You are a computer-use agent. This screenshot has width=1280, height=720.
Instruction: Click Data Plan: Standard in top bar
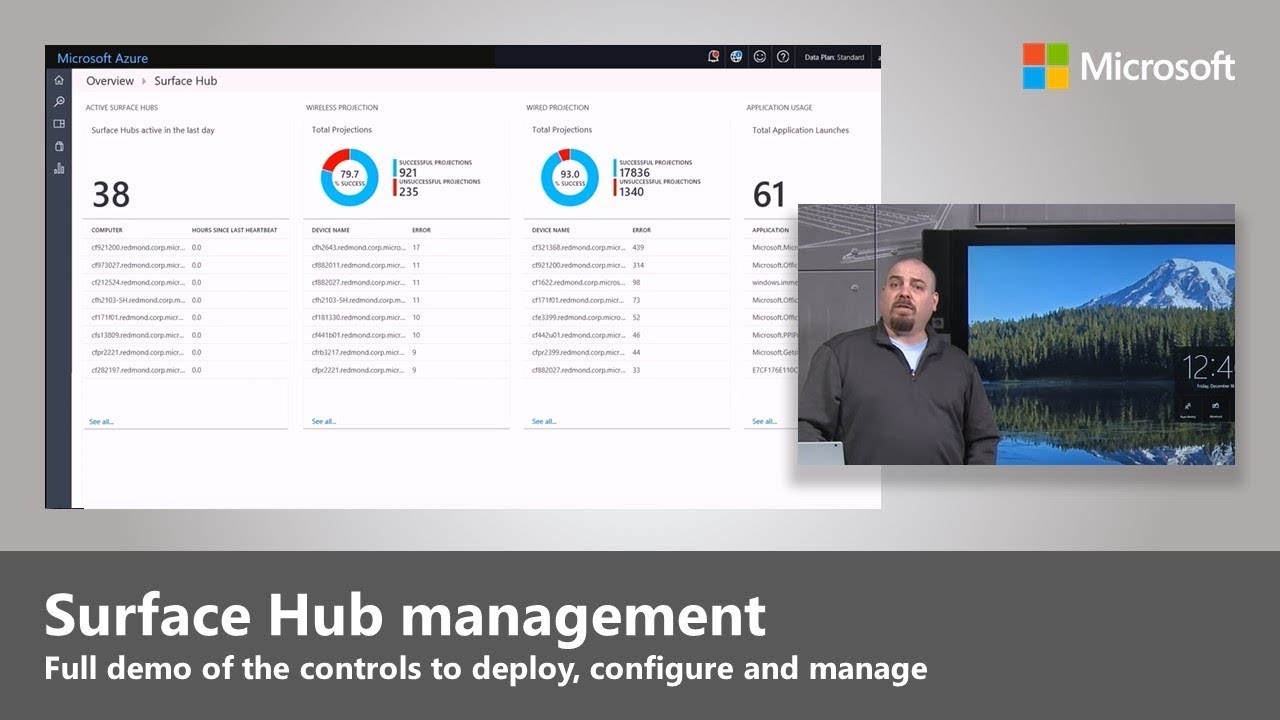(834, 57)
